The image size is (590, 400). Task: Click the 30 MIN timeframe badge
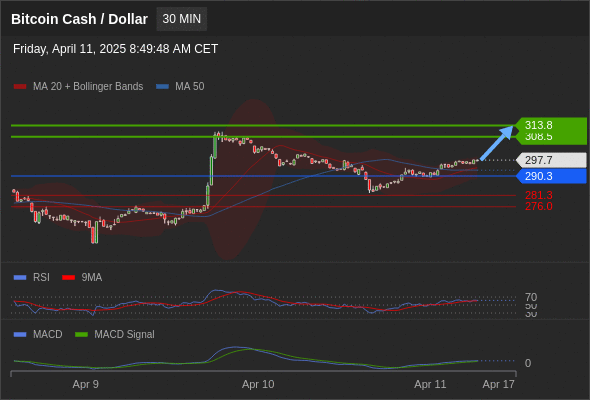click(182, 19)
